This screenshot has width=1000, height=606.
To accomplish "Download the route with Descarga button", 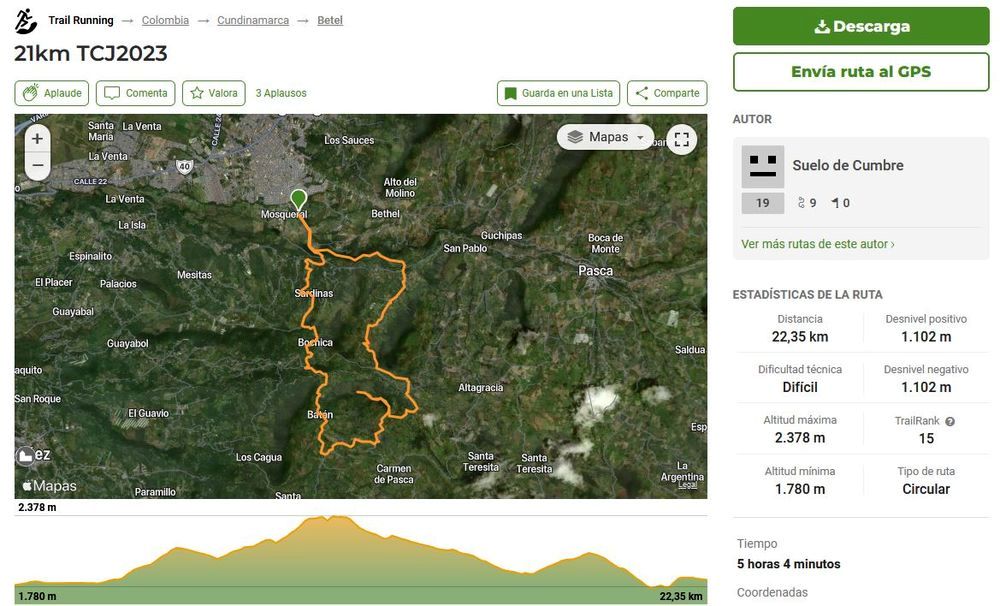I will pyautogui.click(x=861, y=26).
